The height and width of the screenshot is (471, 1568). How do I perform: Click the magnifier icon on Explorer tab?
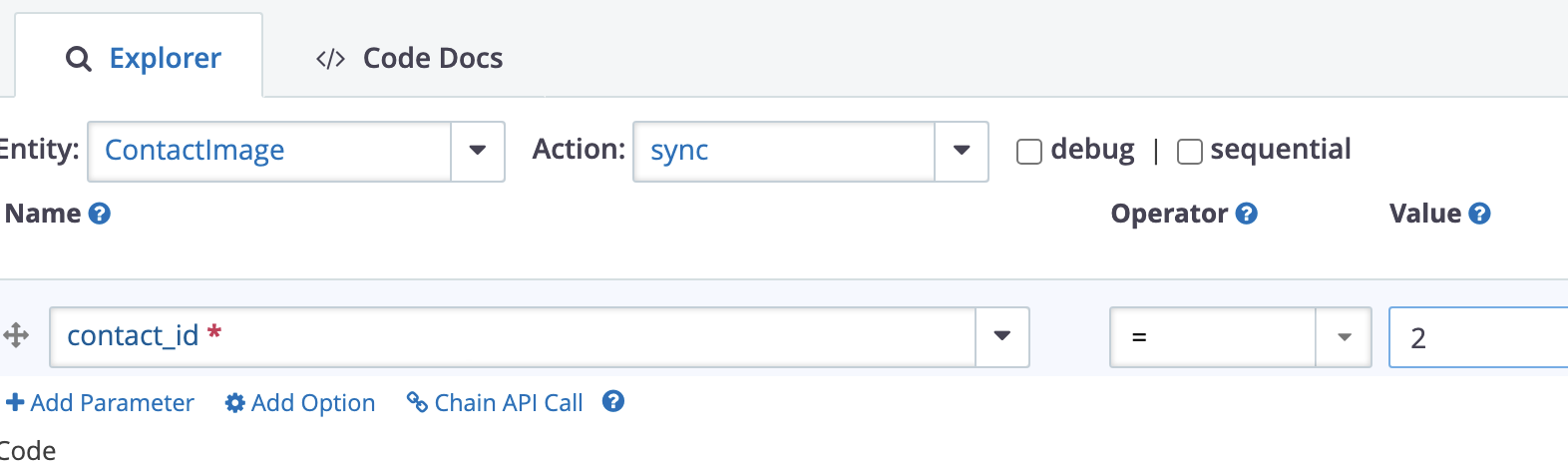pos(79,59)
